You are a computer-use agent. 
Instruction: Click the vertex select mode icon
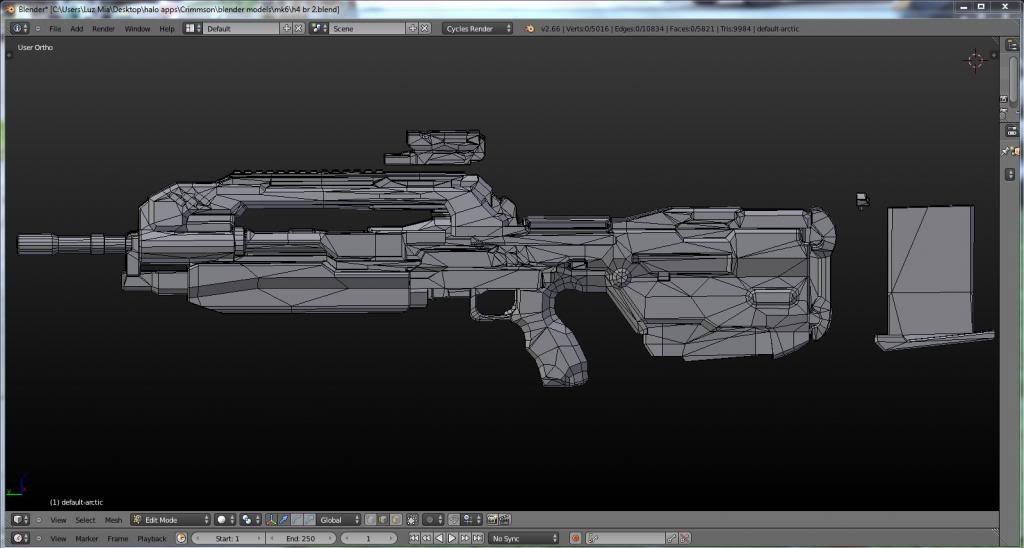[370, 520]
